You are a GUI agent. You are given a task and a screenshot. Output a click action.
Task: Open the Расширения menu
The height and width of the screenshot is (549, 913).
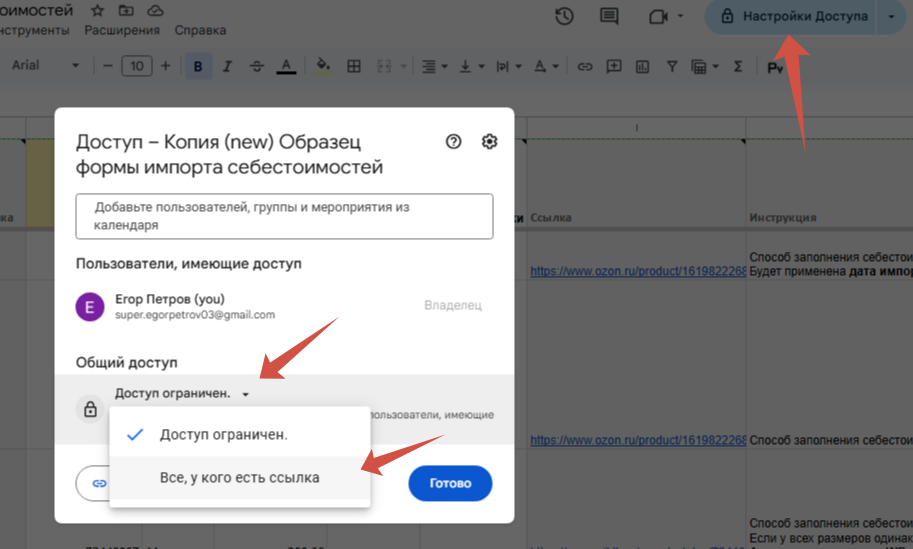[x=122, y=30]
